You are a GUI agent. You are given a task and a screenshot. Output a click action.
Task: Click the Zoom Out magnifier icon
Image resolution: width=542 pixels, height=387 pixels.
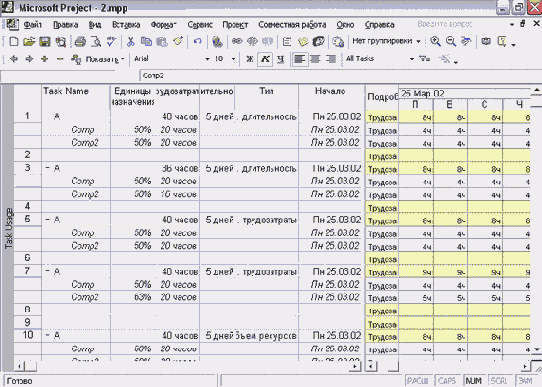tap(451, 41)
